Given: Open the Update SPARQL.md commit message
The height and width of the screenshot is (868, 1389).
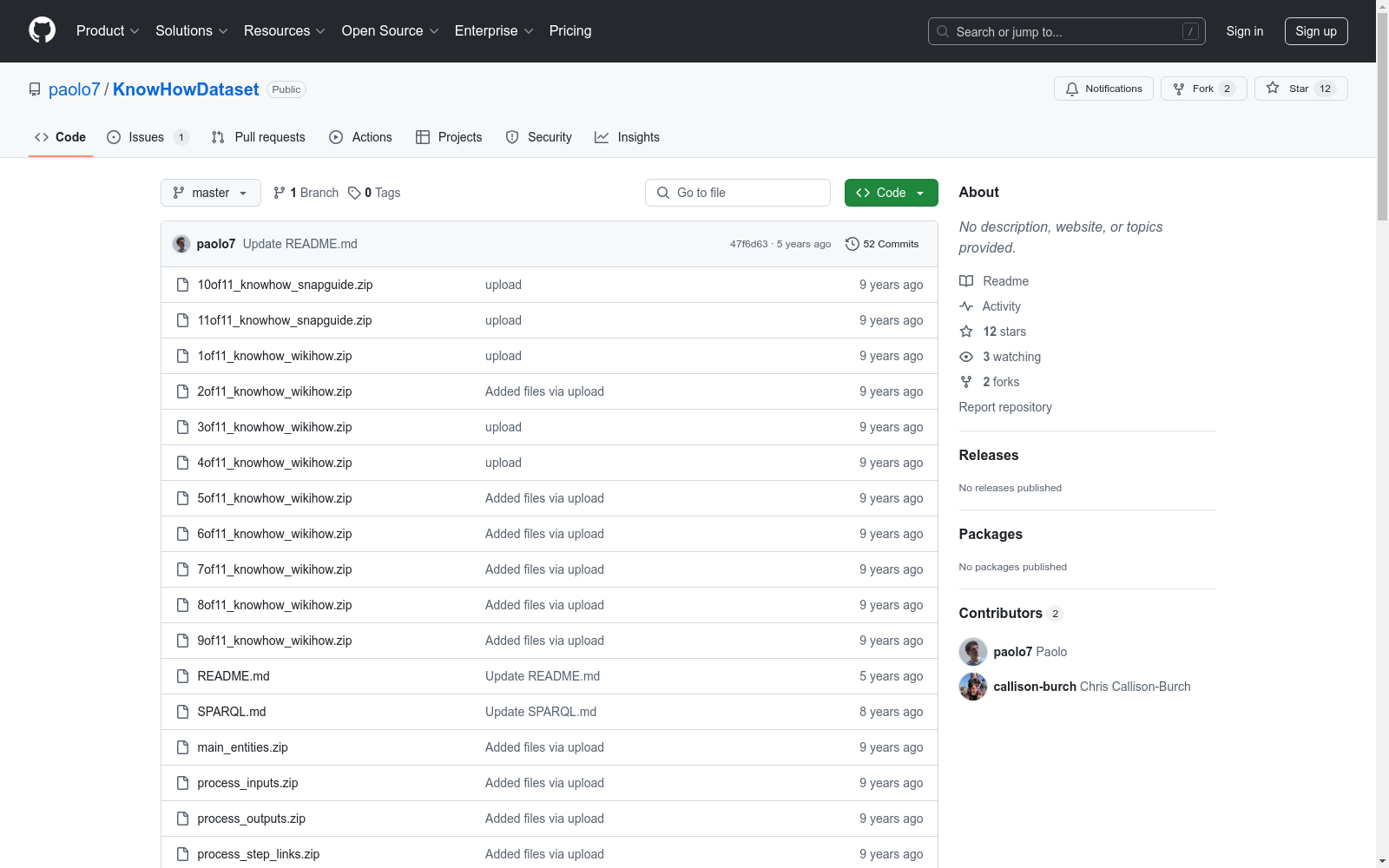Looking at the screenshot, I should pyautogui.click(x=541, y=712).
